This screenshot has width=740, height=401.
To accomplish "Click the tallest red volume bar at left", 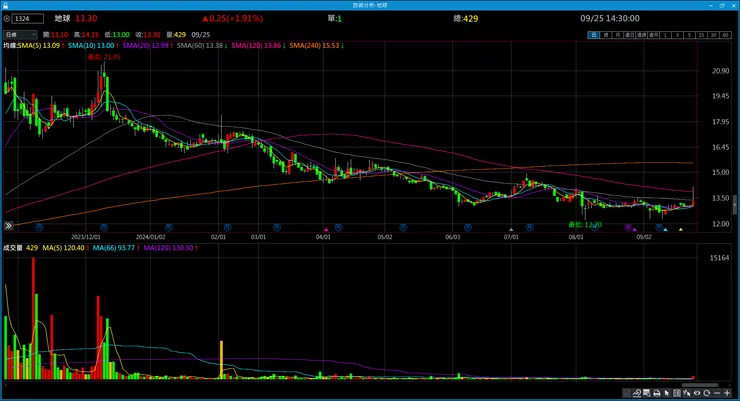I will click(34, 318).
